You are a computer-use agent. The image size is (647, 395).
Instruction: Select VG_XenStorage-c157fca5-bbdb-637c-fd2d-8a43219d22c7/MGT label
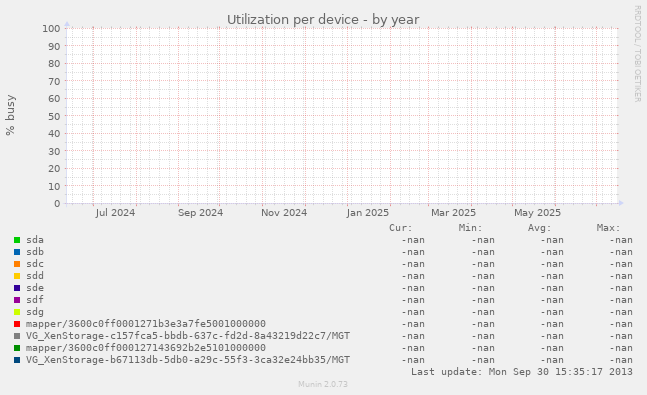coord(188,336)
